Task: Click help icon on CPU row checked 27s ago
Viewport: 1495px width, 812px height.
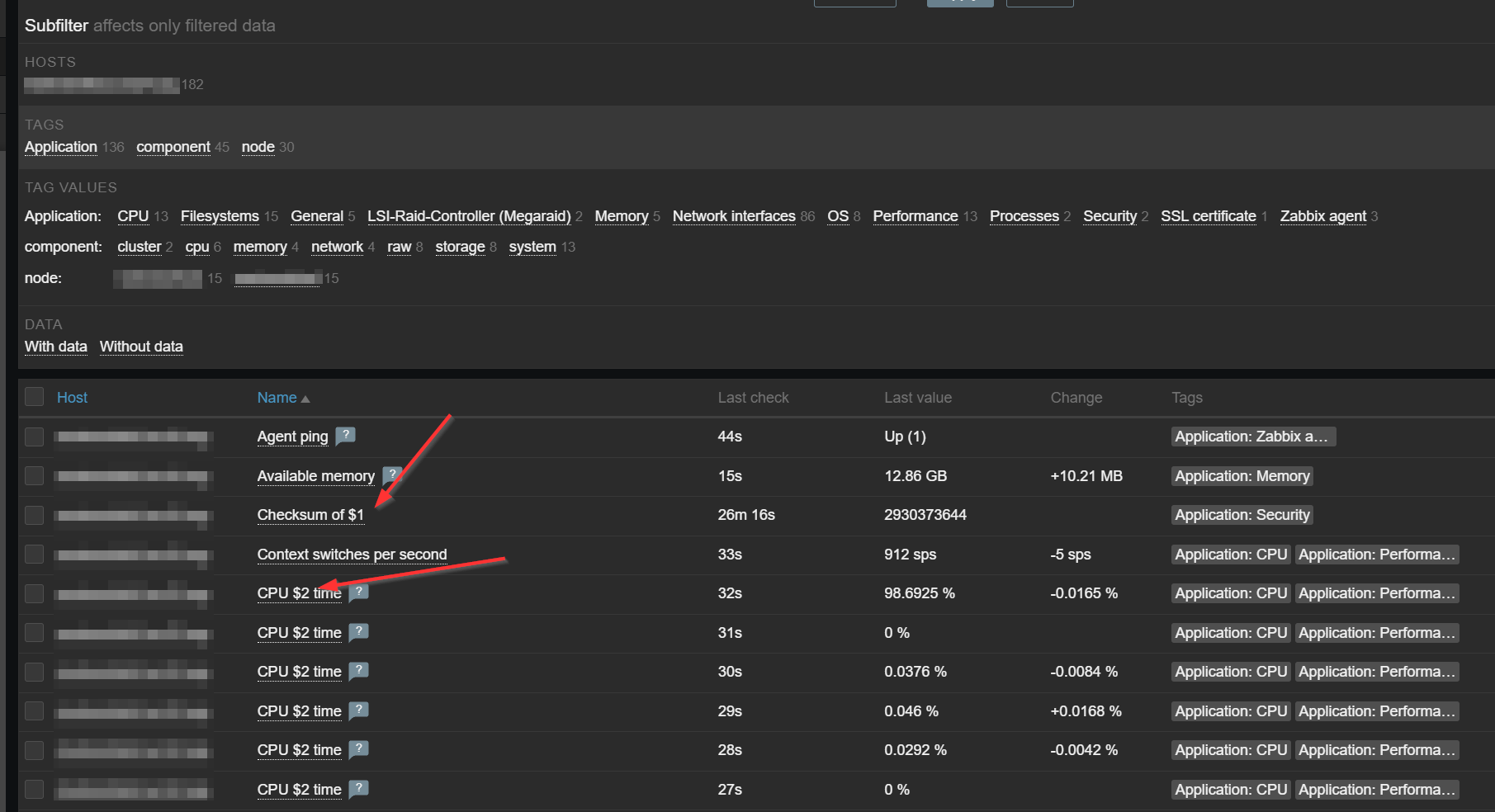Action: (358, 789)
